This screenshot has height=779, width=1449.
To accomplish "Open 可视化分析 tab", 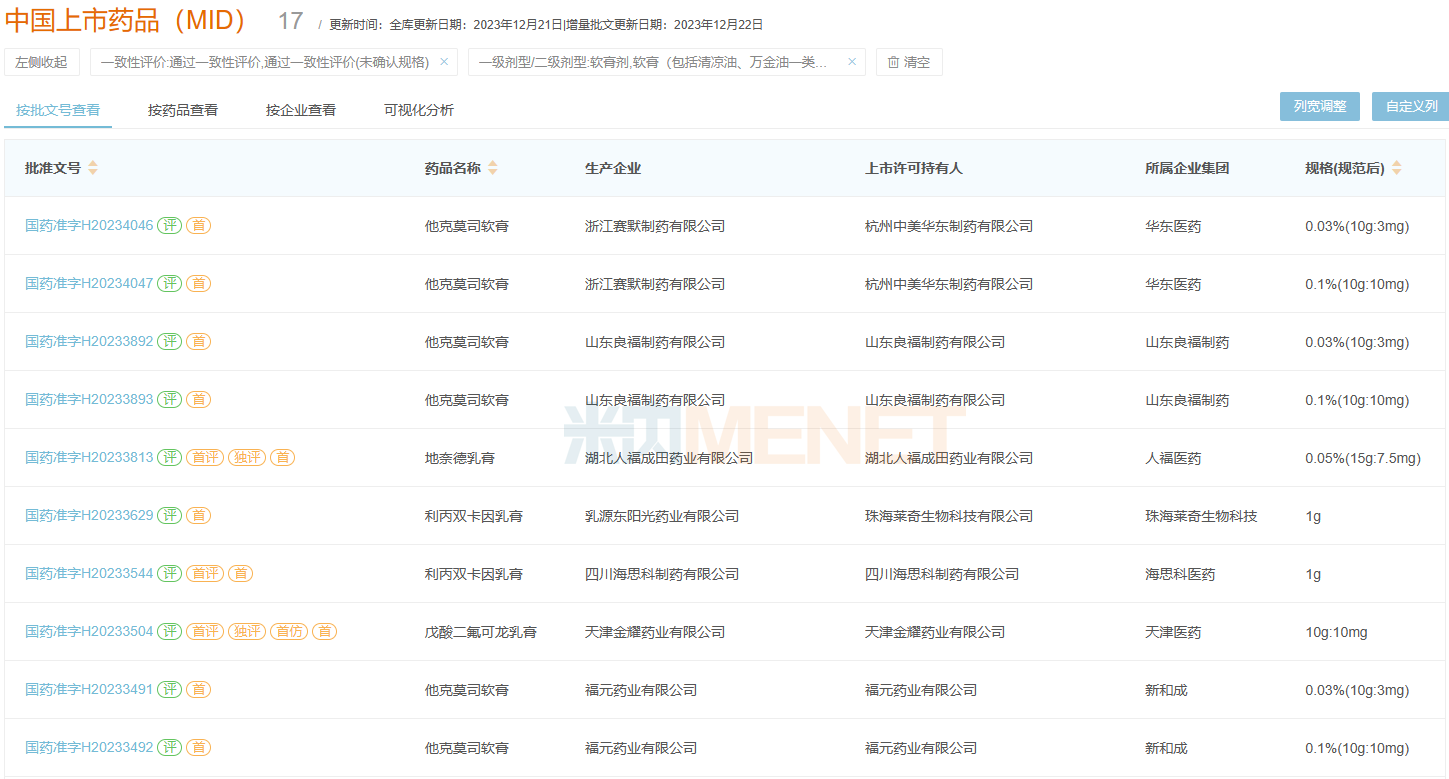I will pyautogui.click(x=419, y=110).
